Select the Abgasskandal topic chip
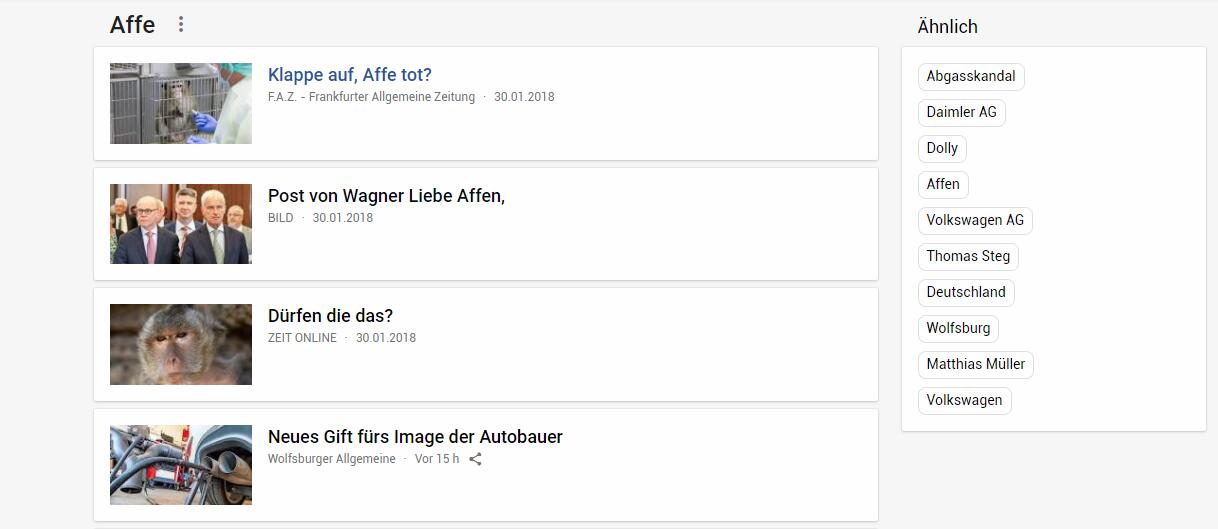The image size is (1218, 529). click(971, 76)
